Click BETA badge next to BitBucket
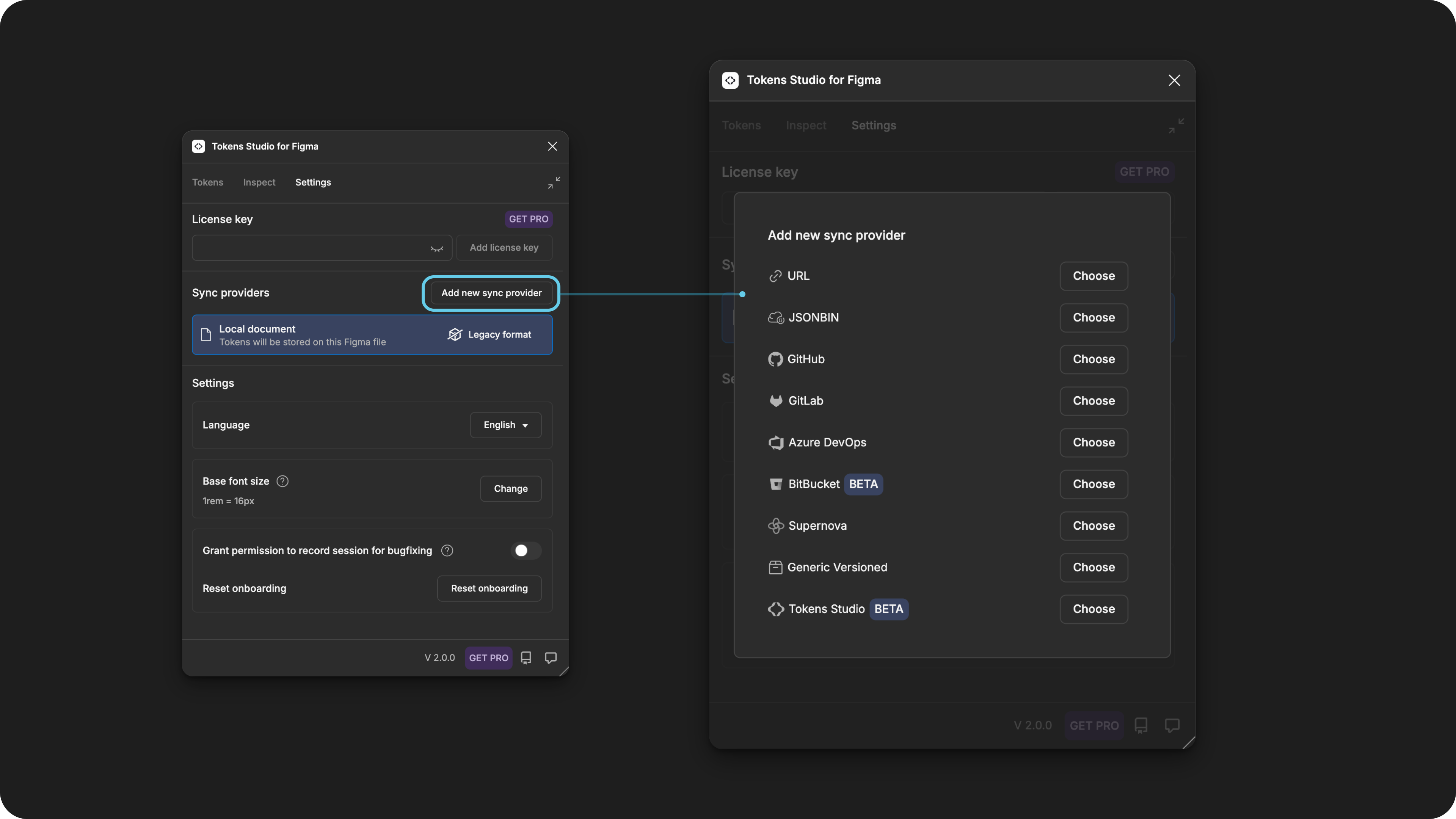This screenshot has width=1456, height=819. (864, 485)
